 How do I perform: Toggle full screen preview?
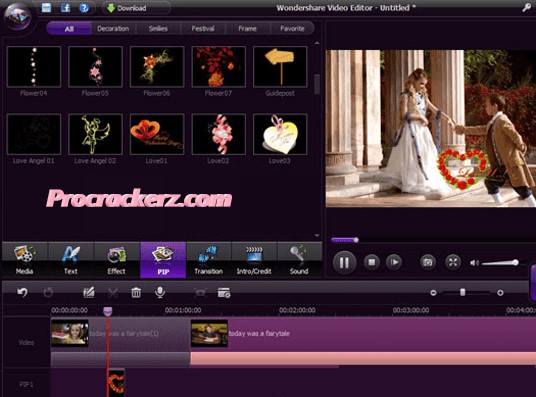click(453, 262)
